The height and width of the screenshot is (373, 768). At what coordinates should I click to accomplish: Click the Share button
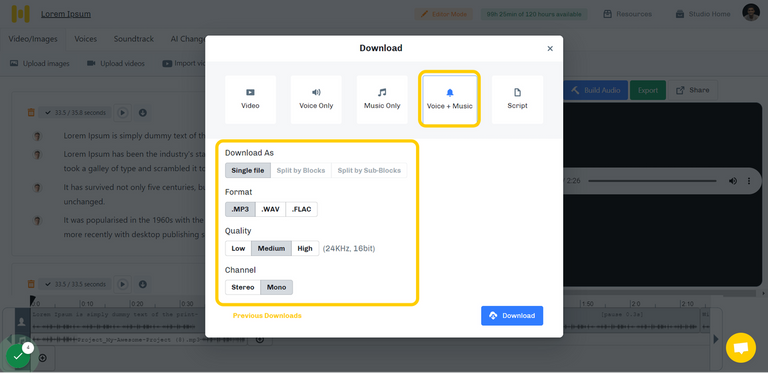pyautogui.click(x=693, y=90)
